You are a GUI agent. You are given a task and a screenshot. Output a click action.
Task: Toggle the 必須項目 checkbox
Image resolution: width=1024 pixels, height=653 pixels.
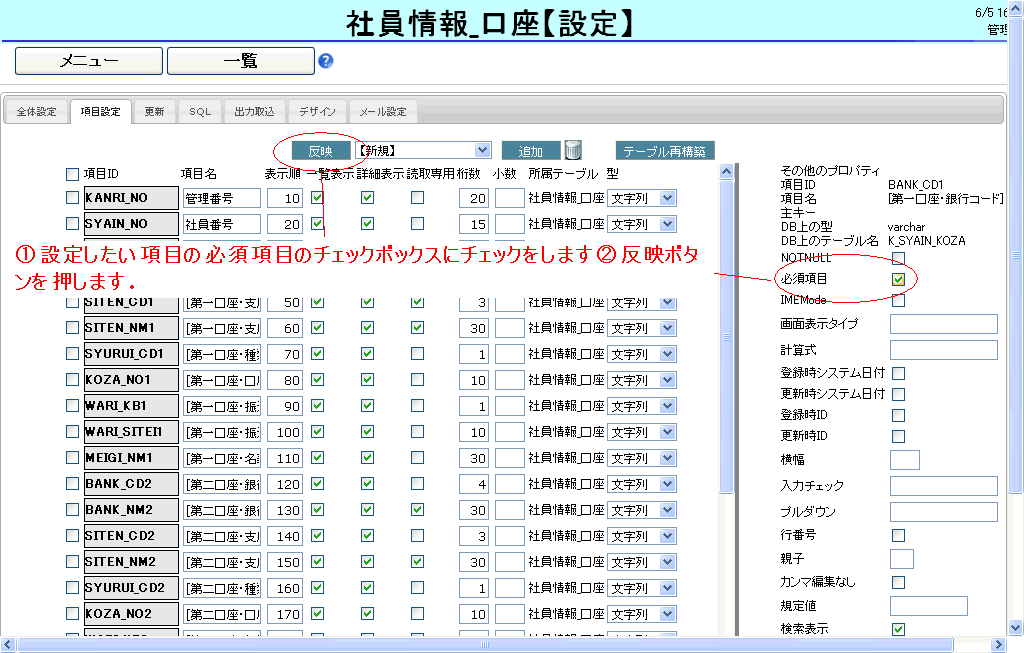(x=898, y=279)
